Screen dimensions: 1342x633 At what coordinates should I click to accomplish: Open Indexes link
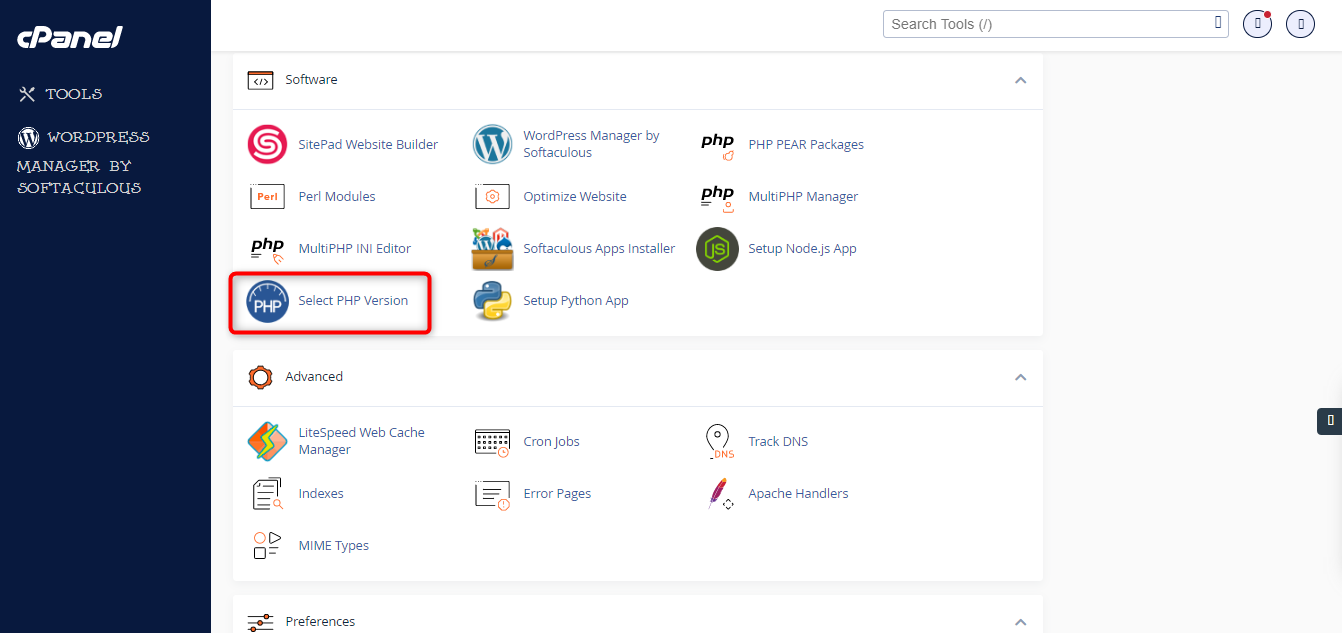coord(321,494)
